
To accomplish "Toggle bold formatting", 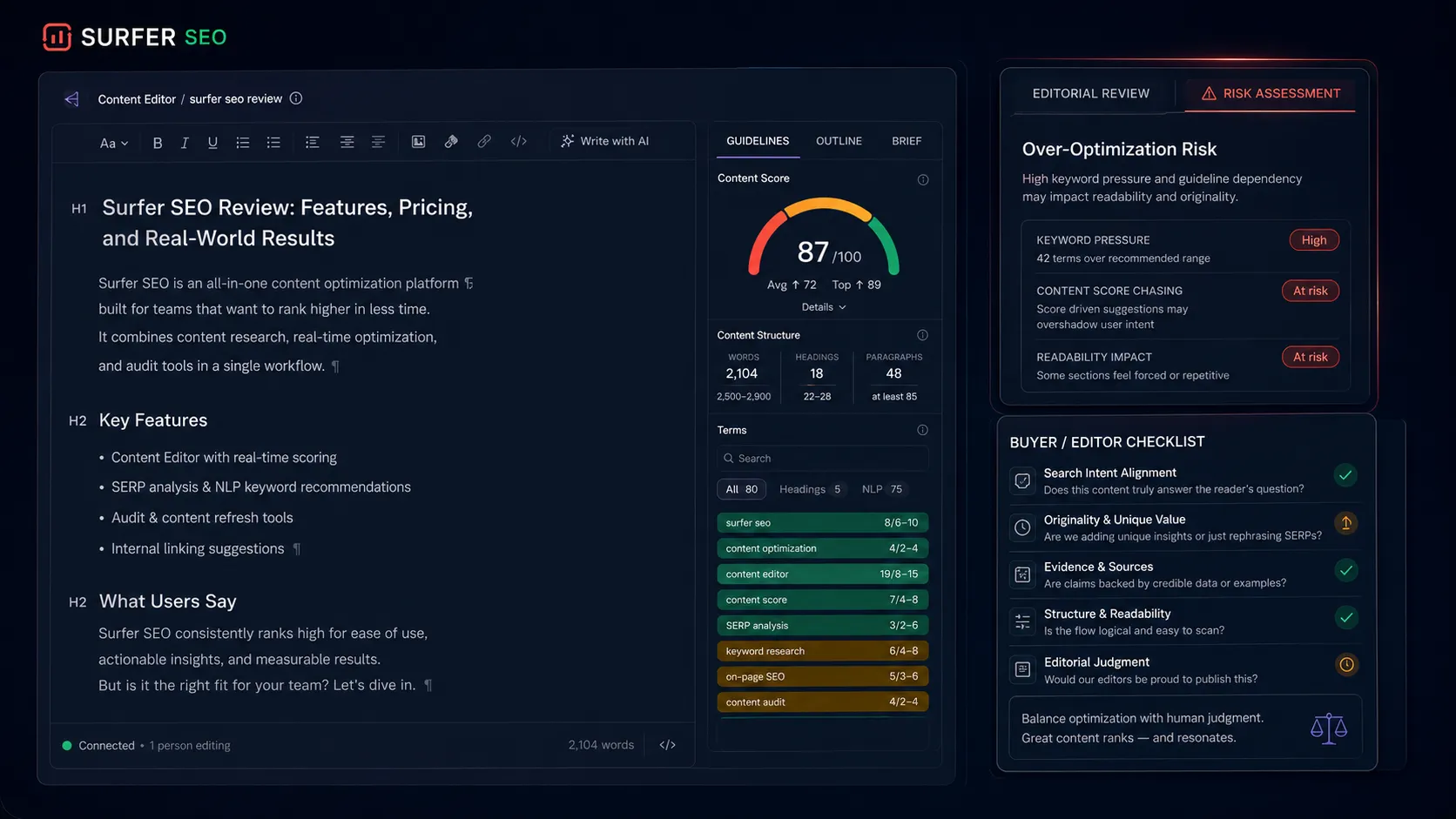I will 158,142.
